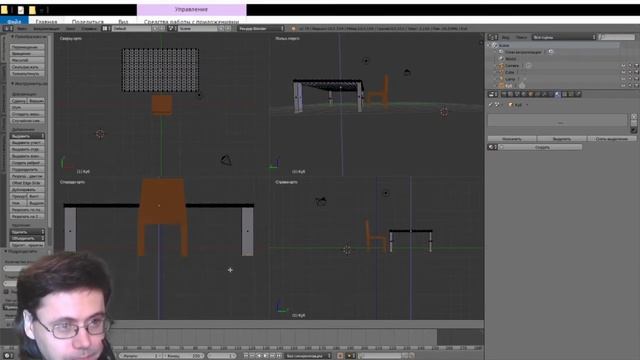The width and height of the screenshot is (640, 360).
Task: Open the Поиск menu in outliner header
Action: click(521, 37)
